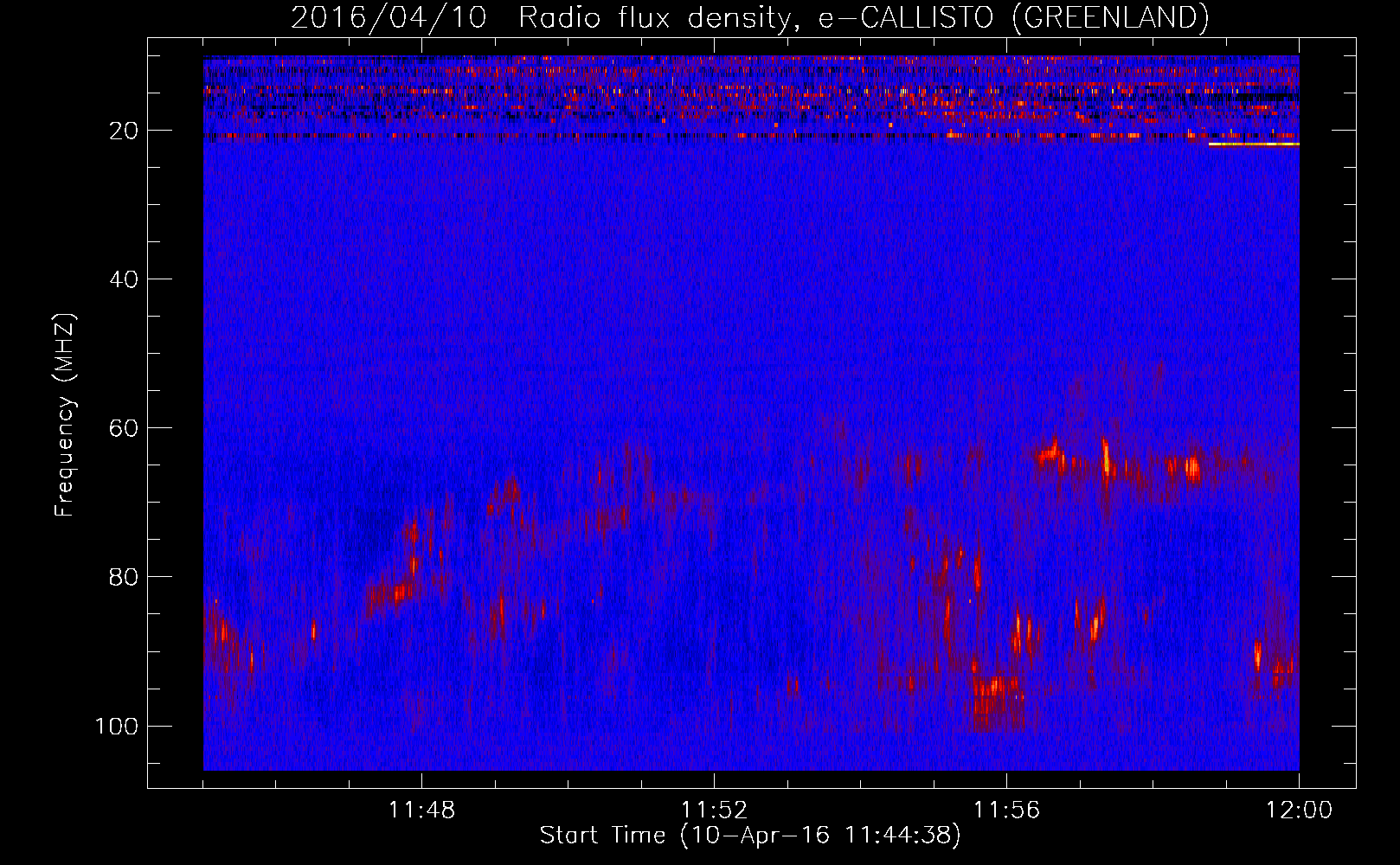Click the 20 frequency tick label
This screenshot has height=865, width=1400.
click(125, 131)
